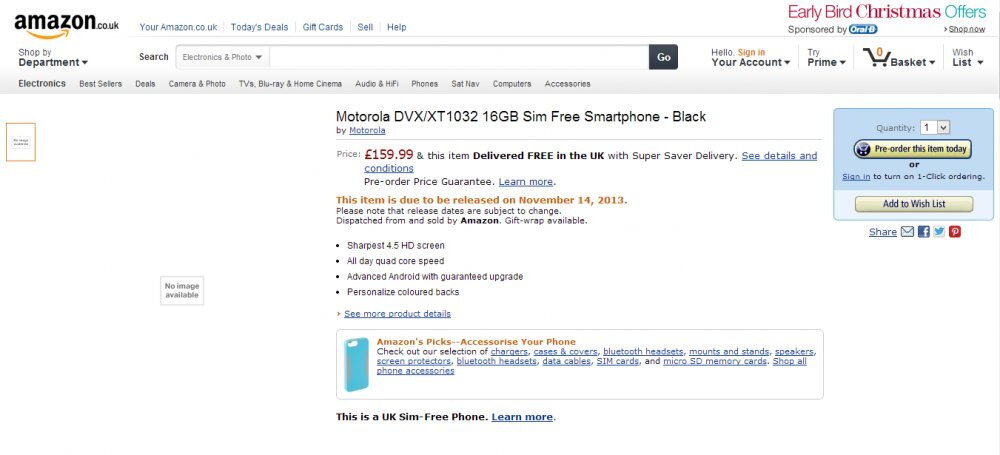Click Add to Wish List button
Image resolution: width=1000 pixels, height=455 pixels.
(x=913, y=204)
